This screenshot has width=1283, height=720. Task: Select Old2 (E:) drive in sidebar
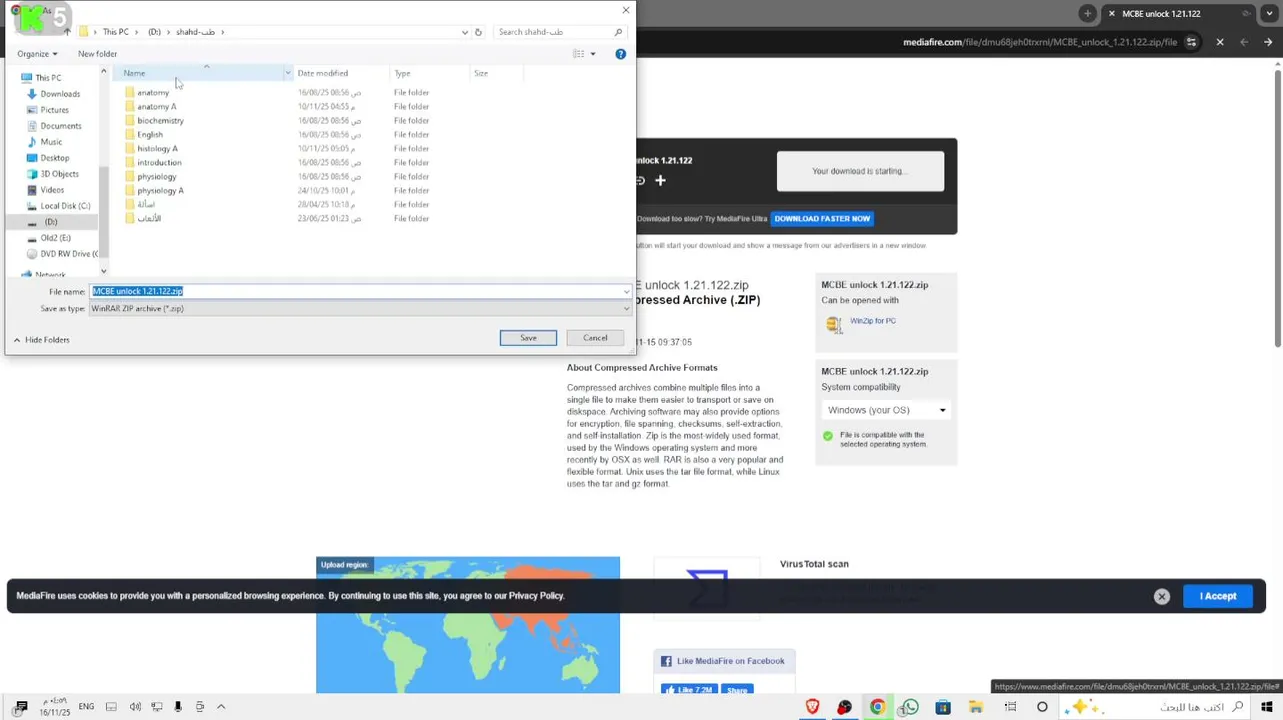55,238
